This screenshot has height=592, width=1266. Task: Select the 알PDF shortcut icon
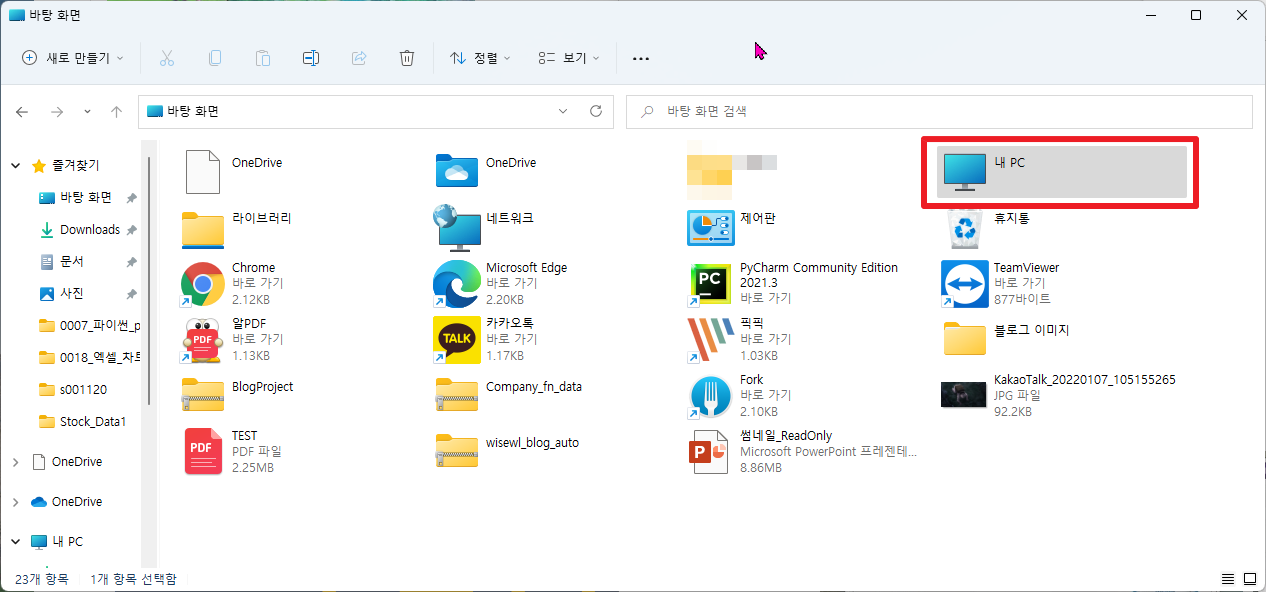coord(202,340)
